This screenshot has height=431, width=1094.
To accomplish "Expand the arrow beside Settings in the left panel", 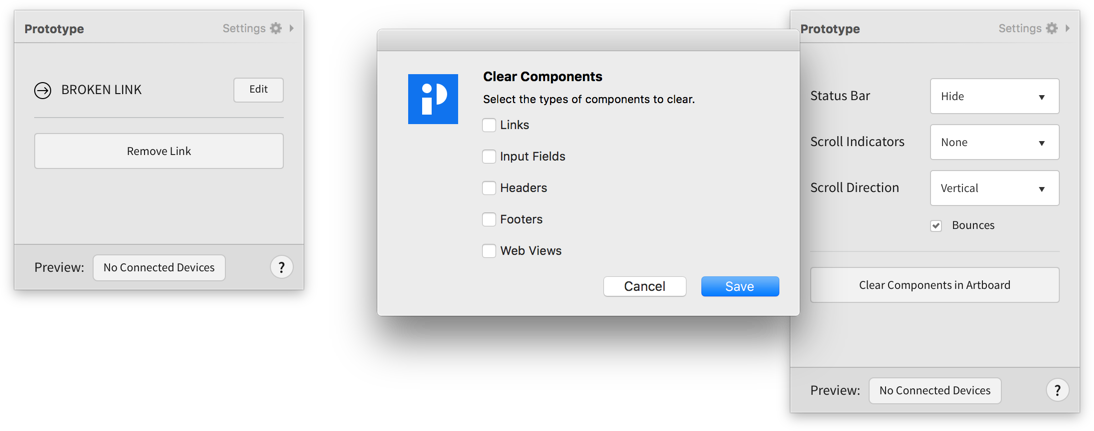I will point(292,28).
